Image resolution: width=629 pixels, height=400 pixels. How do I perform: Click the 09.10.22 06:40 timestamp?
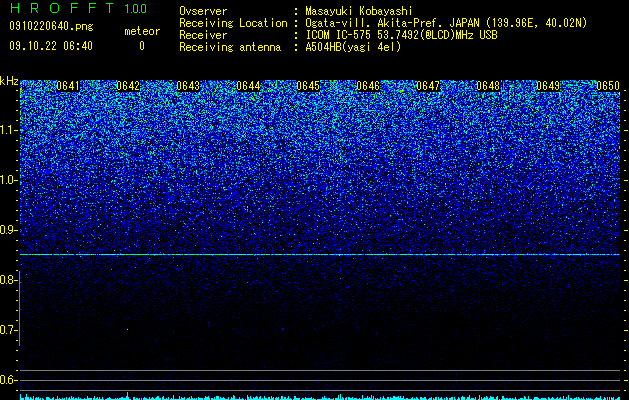pyautogui.click(x=51, y=46)
